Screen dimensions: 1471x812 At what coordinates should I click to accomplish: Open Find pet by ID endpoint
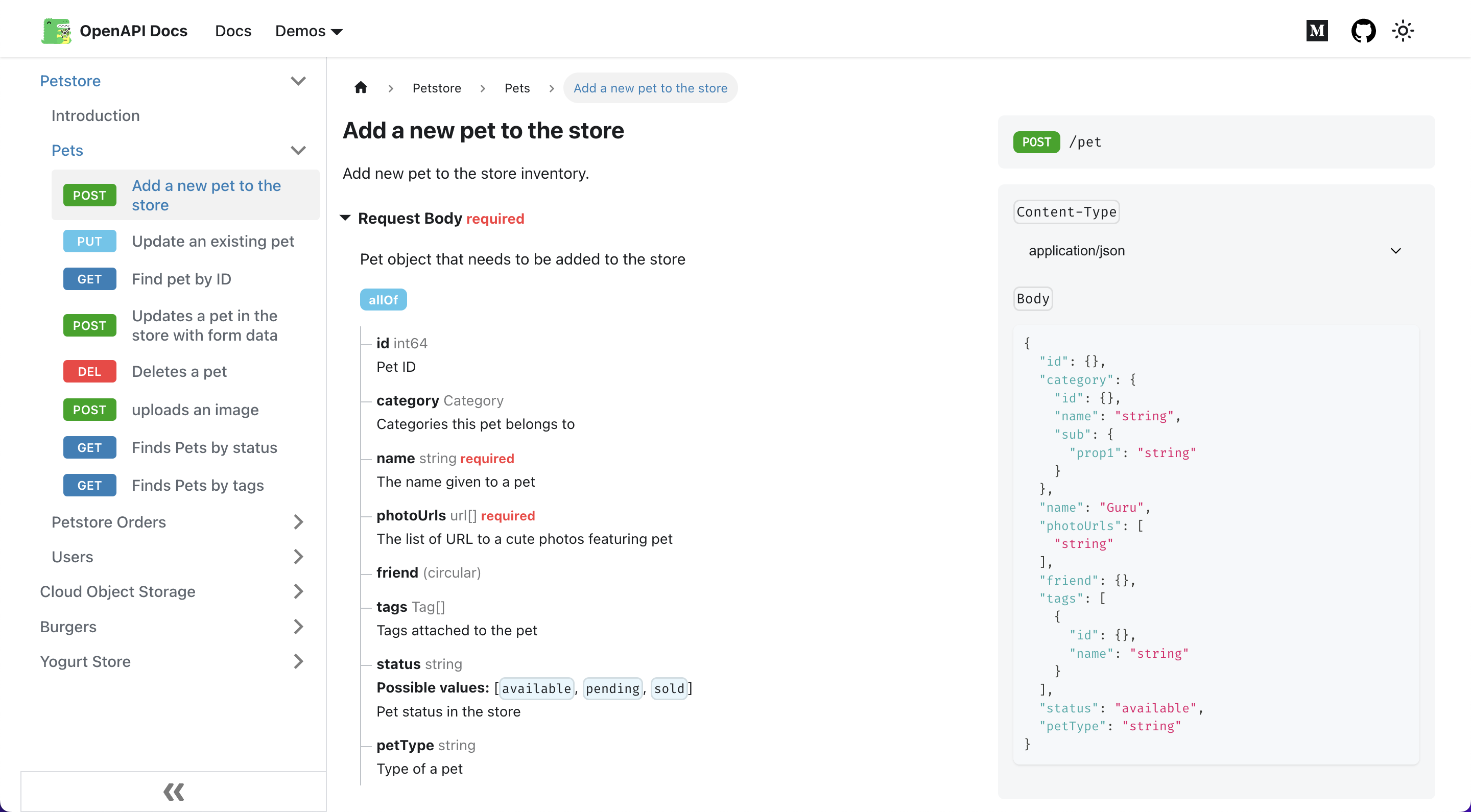[x=182, y=279]
